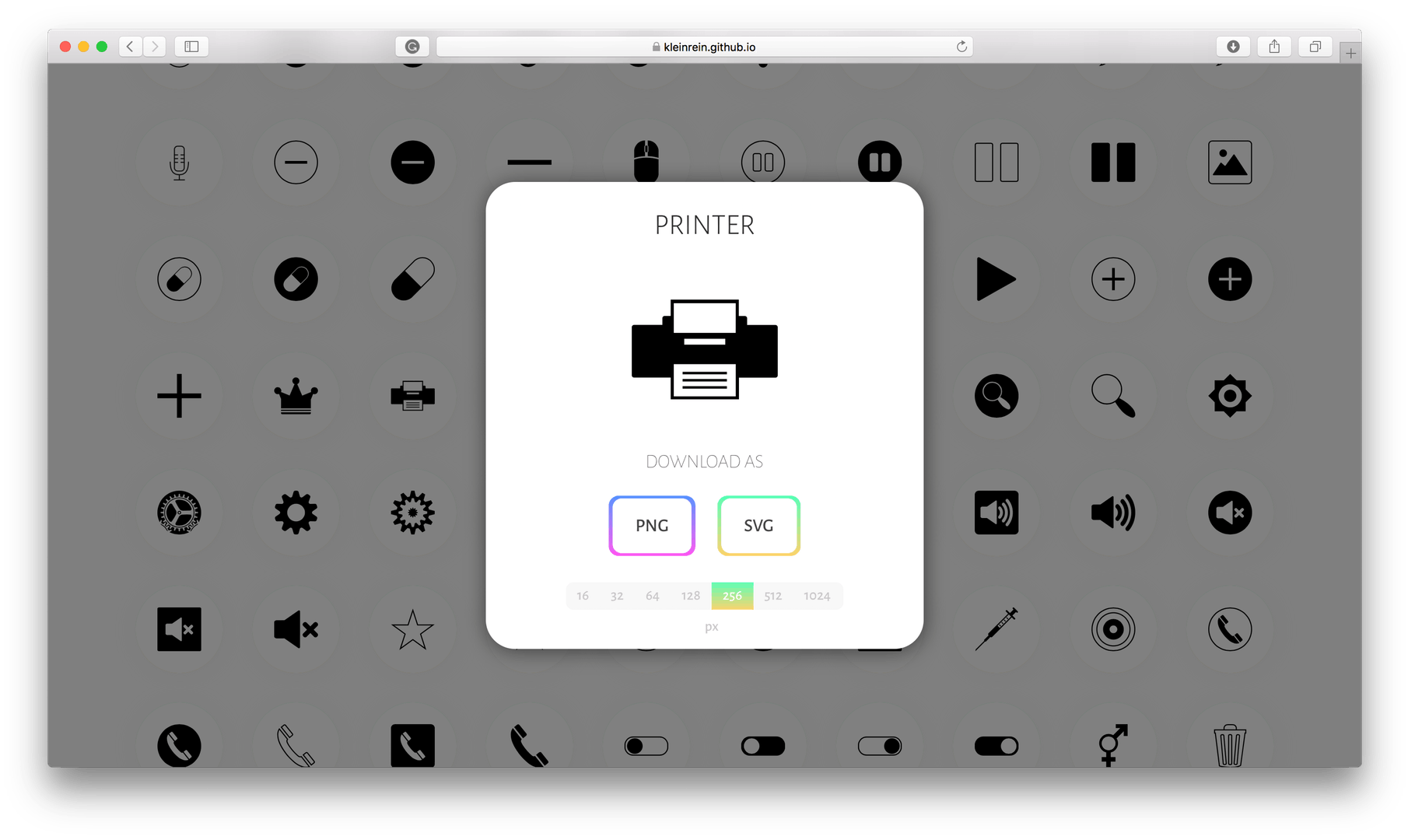Select the outlined plus circle icon
The height and width of the screenshot is (840, 1408).
[x=1113, y=279]
